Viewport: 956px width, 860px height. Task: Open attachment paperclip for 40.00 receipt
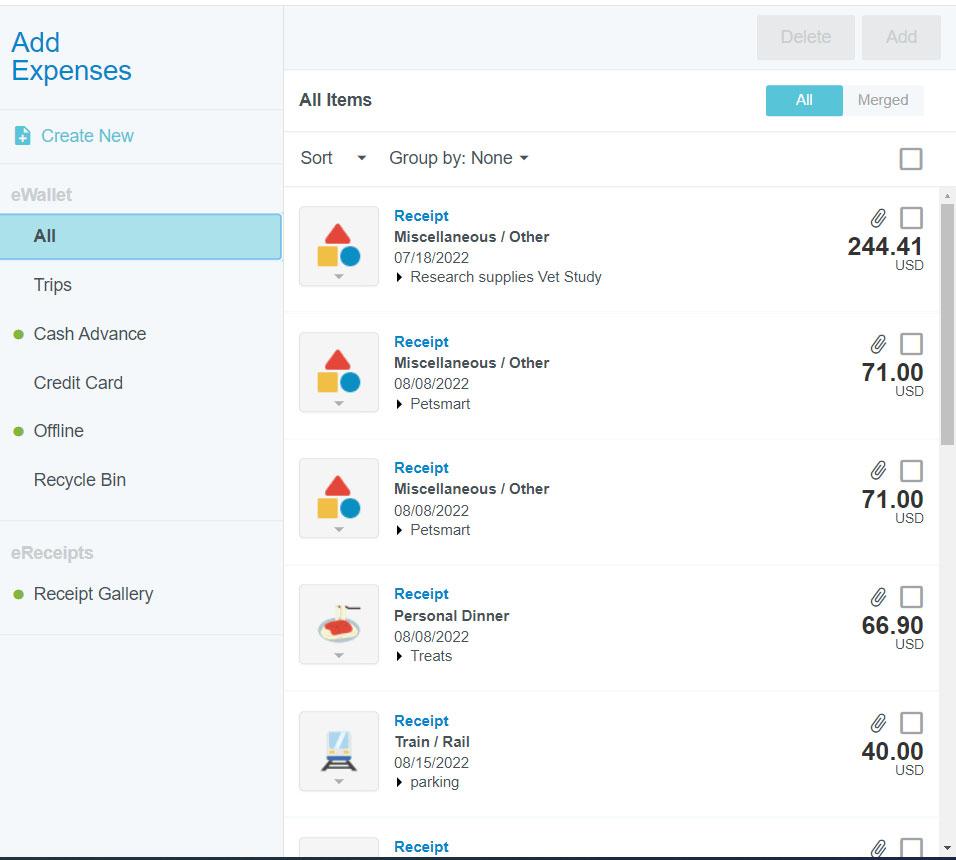[878, 723]
